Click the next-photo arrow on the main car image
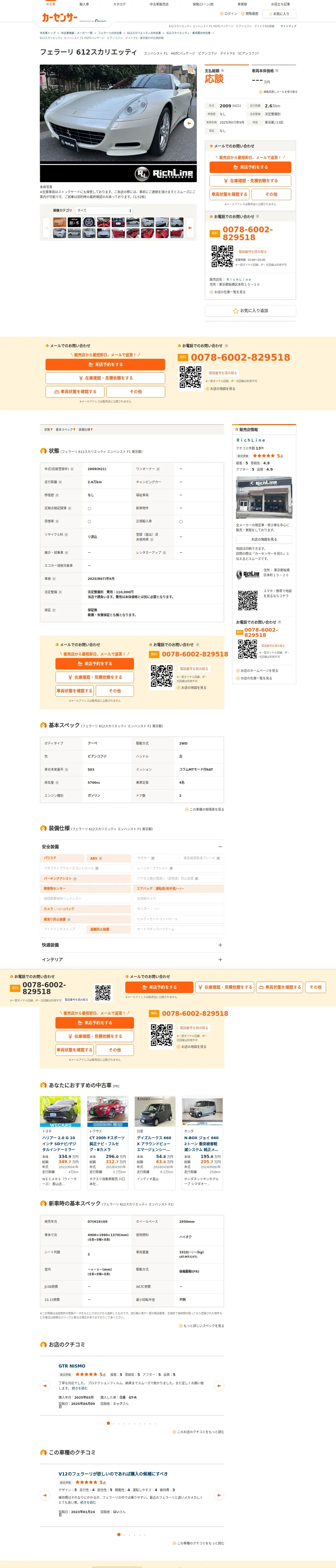 pyautogui.click(x=189, y=123)
